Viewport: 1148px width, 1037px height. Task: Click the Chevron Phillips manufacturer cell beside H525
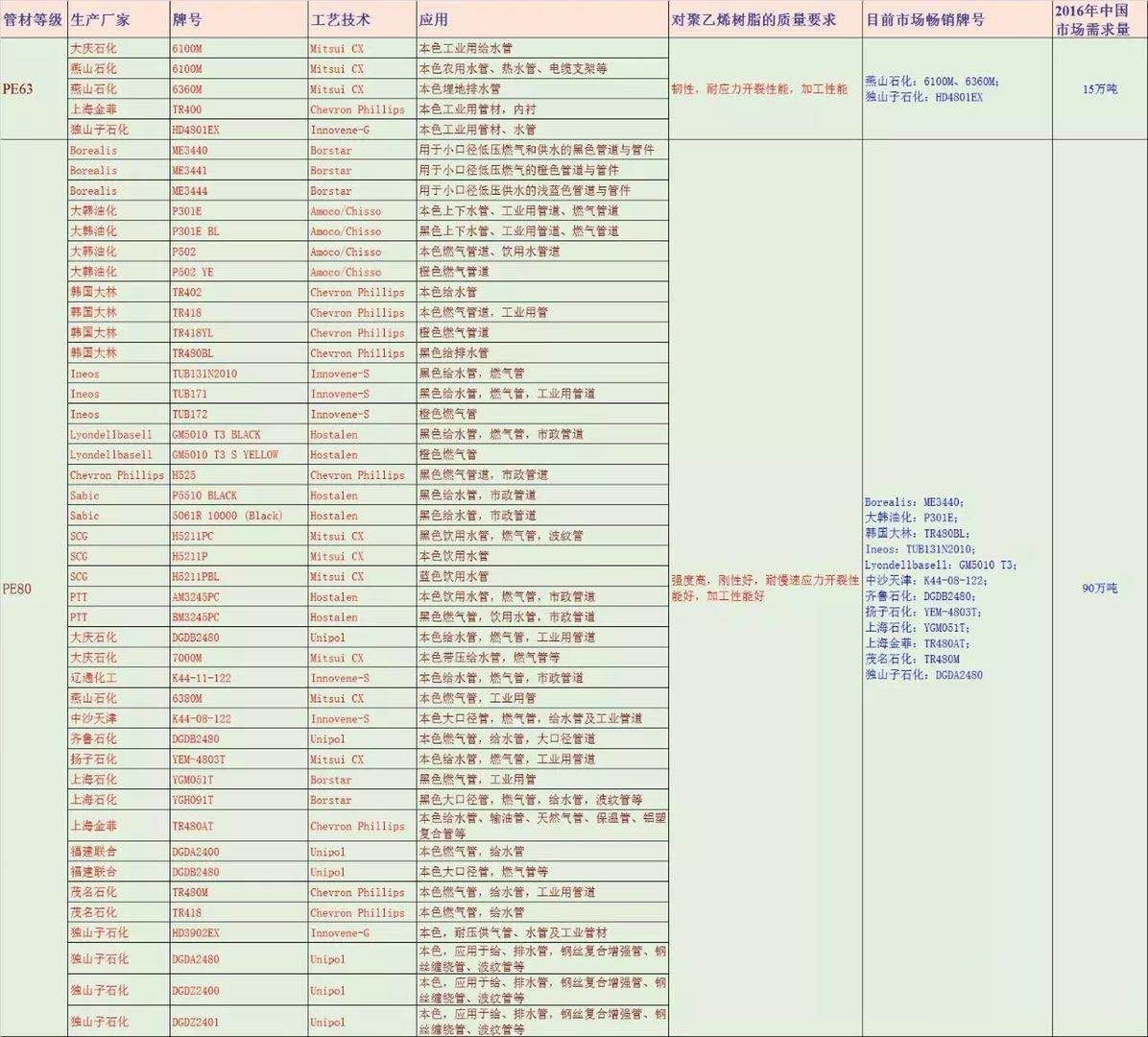[118, 474]
